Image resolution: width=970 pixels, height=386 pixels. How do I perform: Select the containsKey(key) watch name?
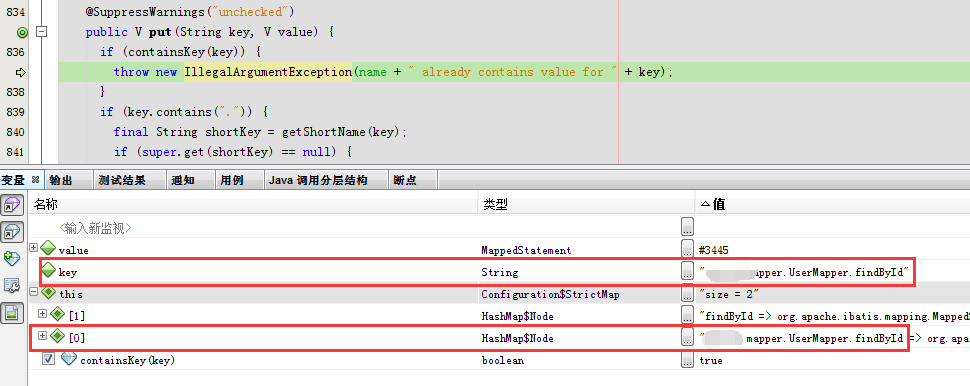(127, 360)
